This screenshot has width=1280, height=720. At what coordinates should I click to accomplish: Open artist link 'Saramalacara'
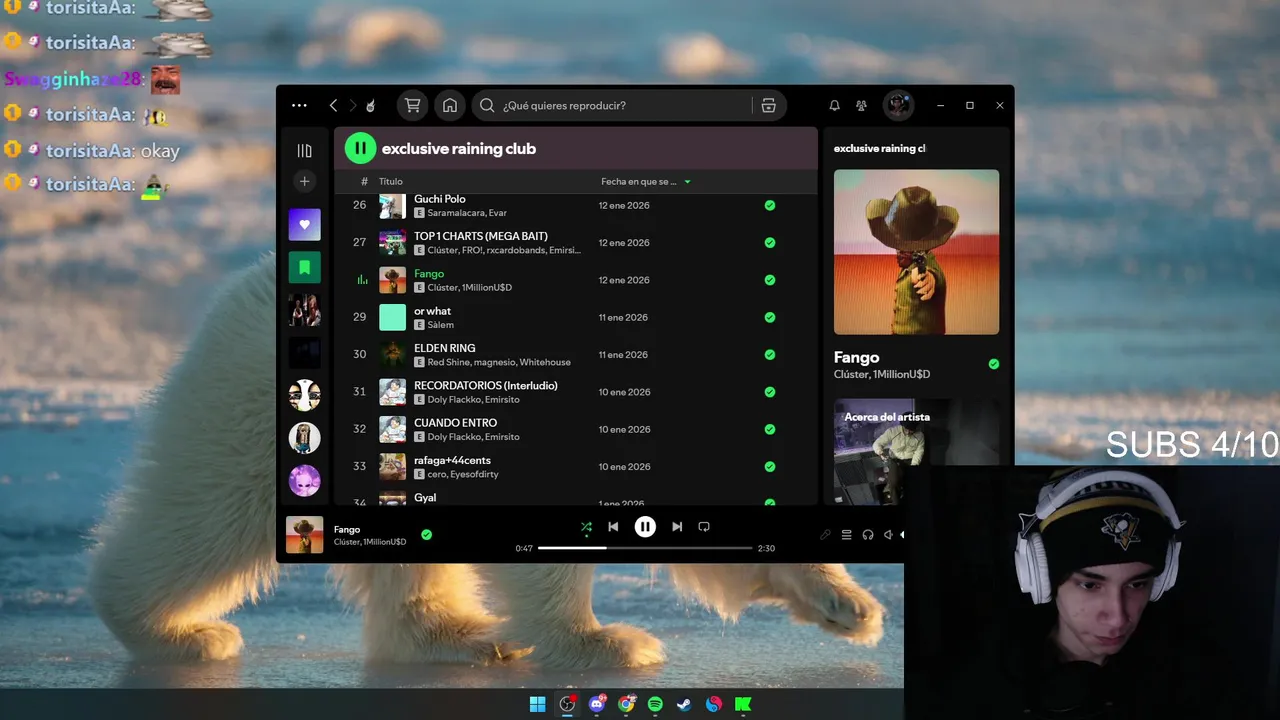tap(455, 213)
